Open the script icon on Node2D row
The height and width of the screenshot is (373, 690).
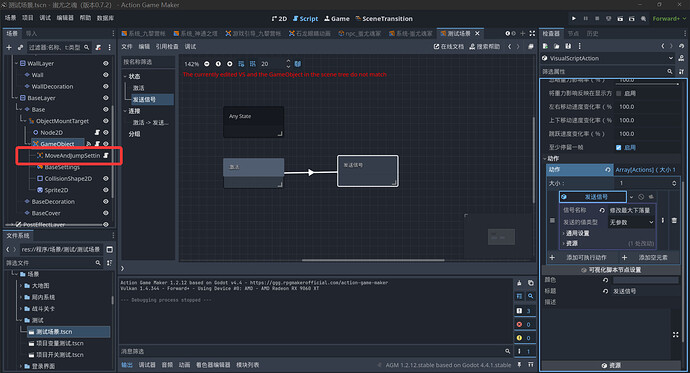(97, 132)
